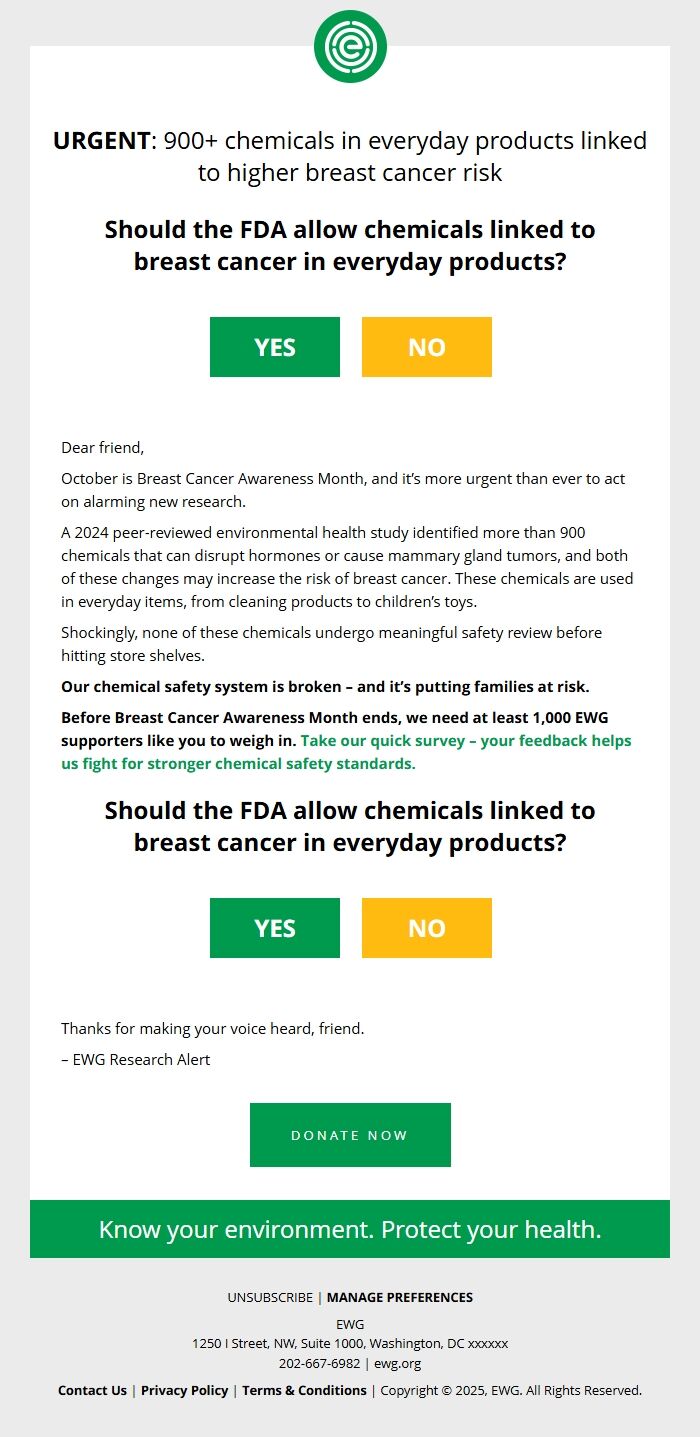Click the DONATE NOW button

(x=350, y=1135)
